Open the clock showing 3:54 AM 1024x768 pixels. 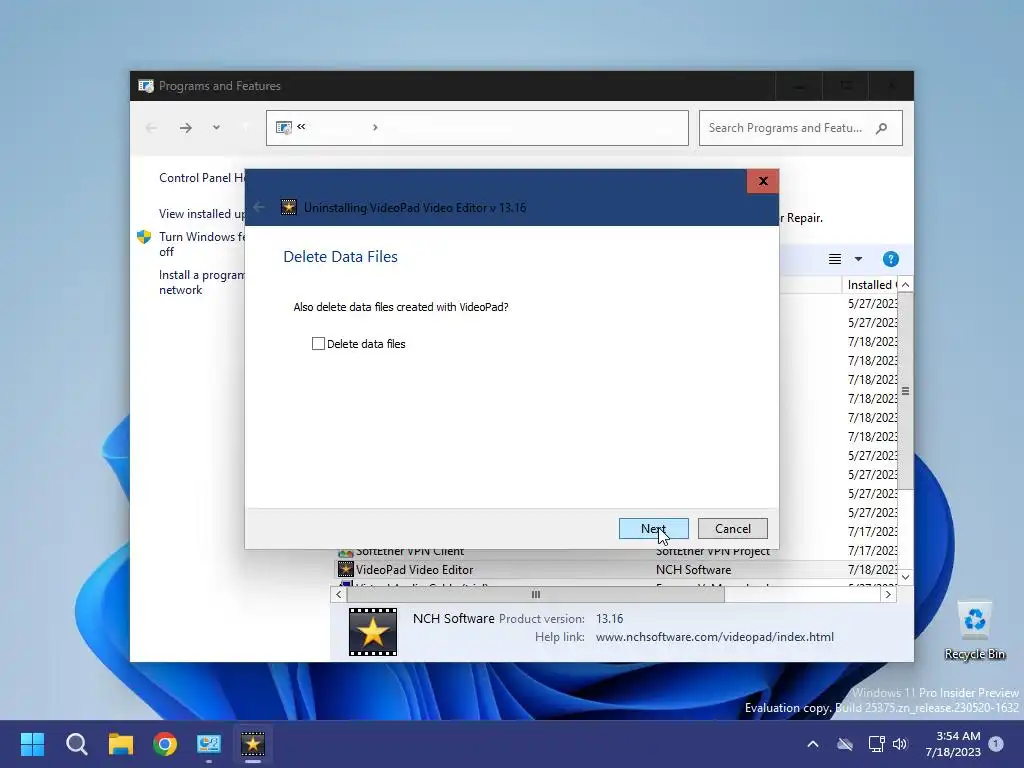click(952, 744)
